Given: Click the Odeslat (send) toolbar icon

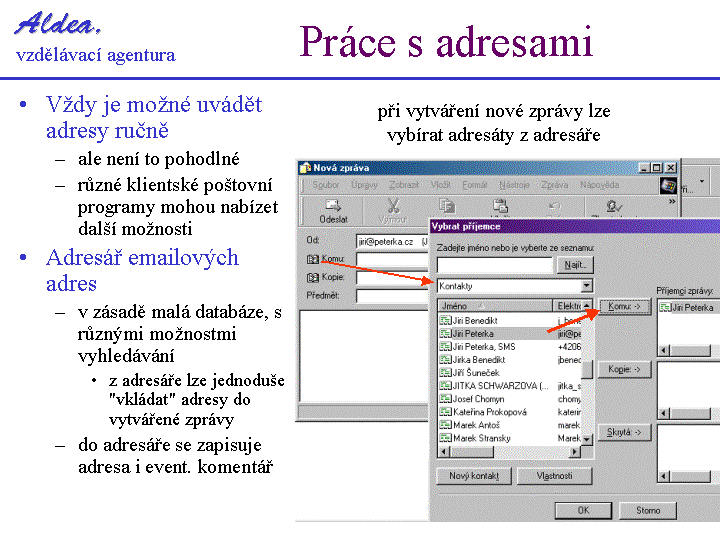Looking at the screenshot, I should [x=333, y=206].
